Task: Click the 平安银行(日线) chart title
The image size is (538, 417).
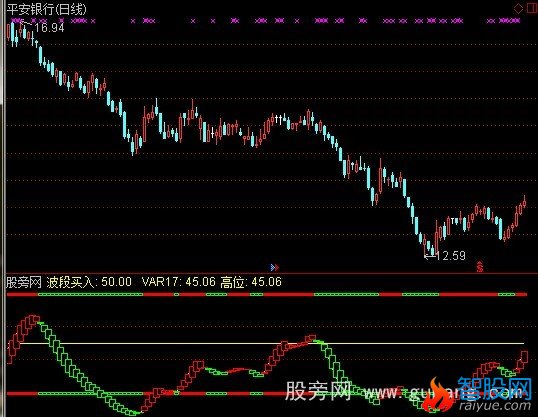Action: tap(47, 9)
